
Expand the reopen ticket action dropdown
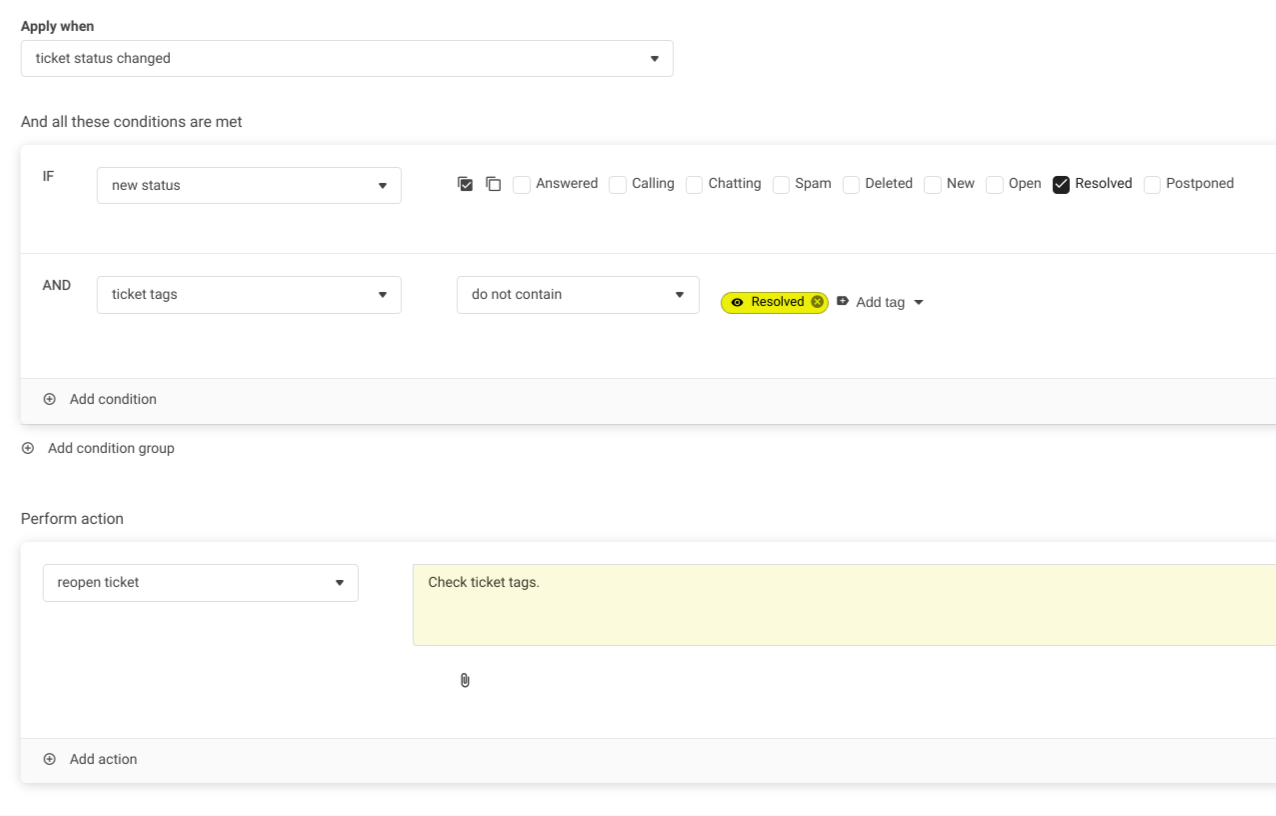point(200,582)
